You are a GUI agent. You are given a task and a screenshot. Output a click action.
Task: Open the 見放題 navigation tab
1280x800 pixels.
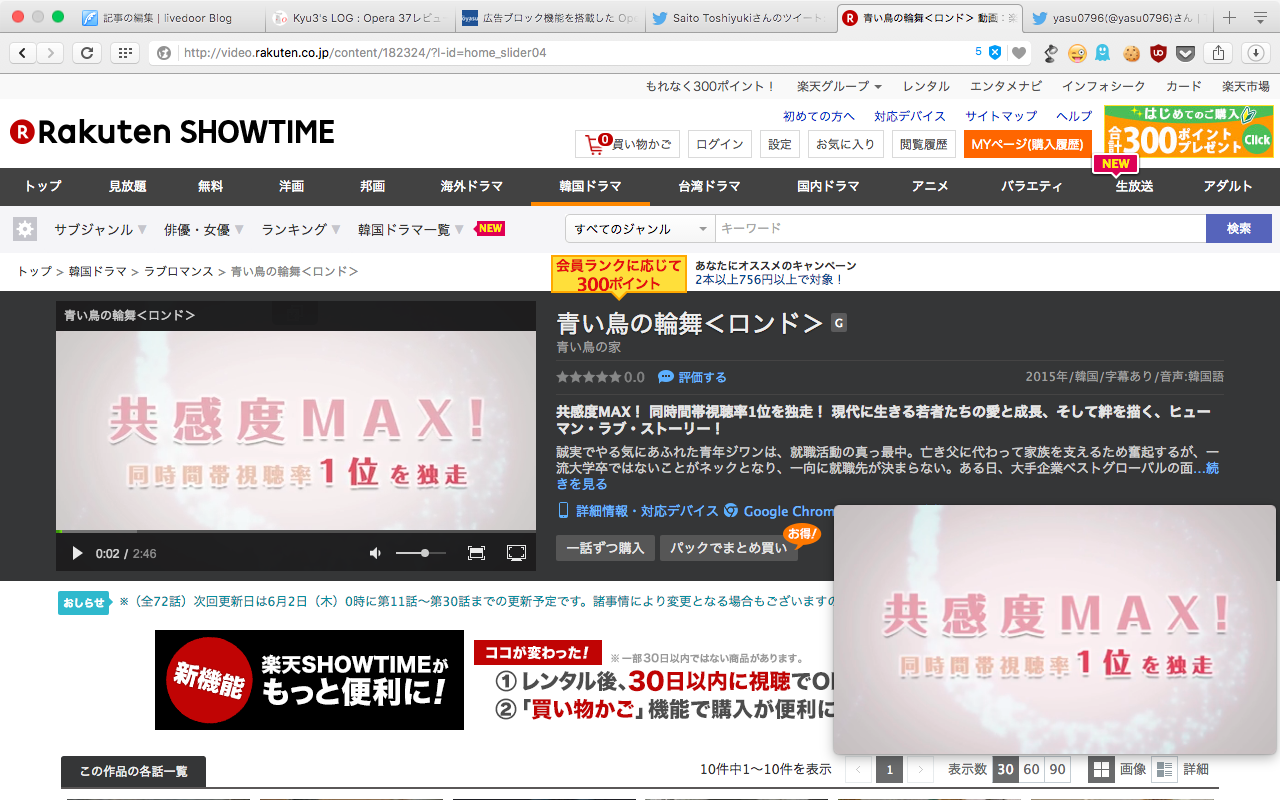point(128,186)
